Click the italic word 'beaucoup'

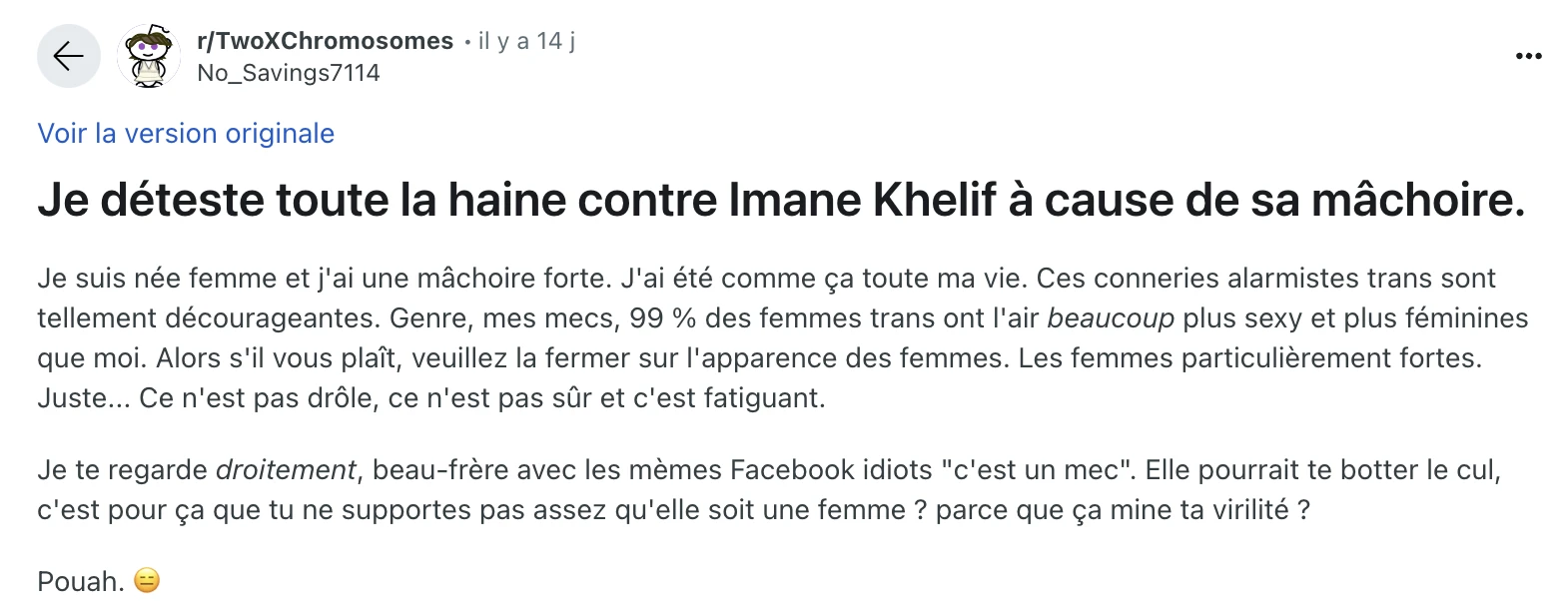(x=1111, y=318)
